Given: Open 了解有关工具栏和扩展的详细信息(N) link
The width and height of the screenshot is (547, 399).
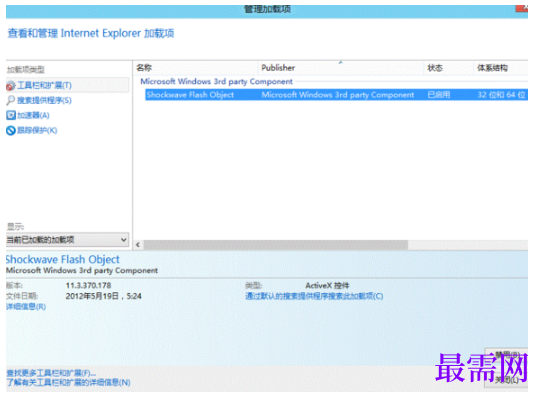Looking at the screenshot, I should tap(68, 383).
